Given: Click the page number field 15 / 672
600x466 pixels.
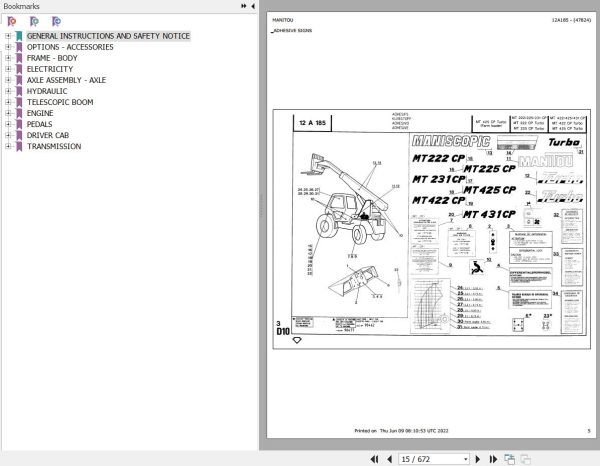Looking at the screenshot, I should click(x=430, y=459).
